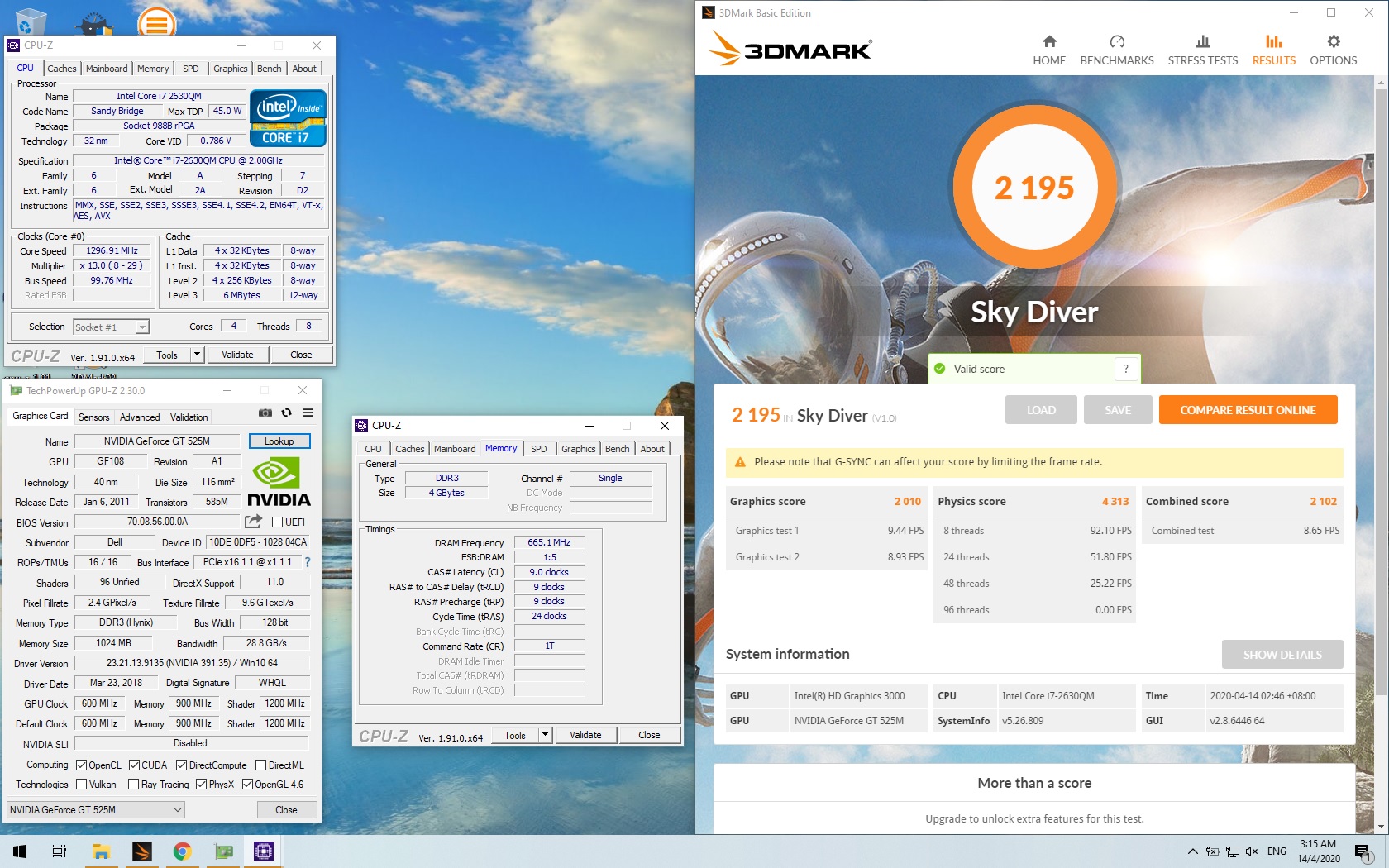The image size is (1389, 868).
Task: Go to Stress Tests in 3DMark
Action: point(1203,50)
